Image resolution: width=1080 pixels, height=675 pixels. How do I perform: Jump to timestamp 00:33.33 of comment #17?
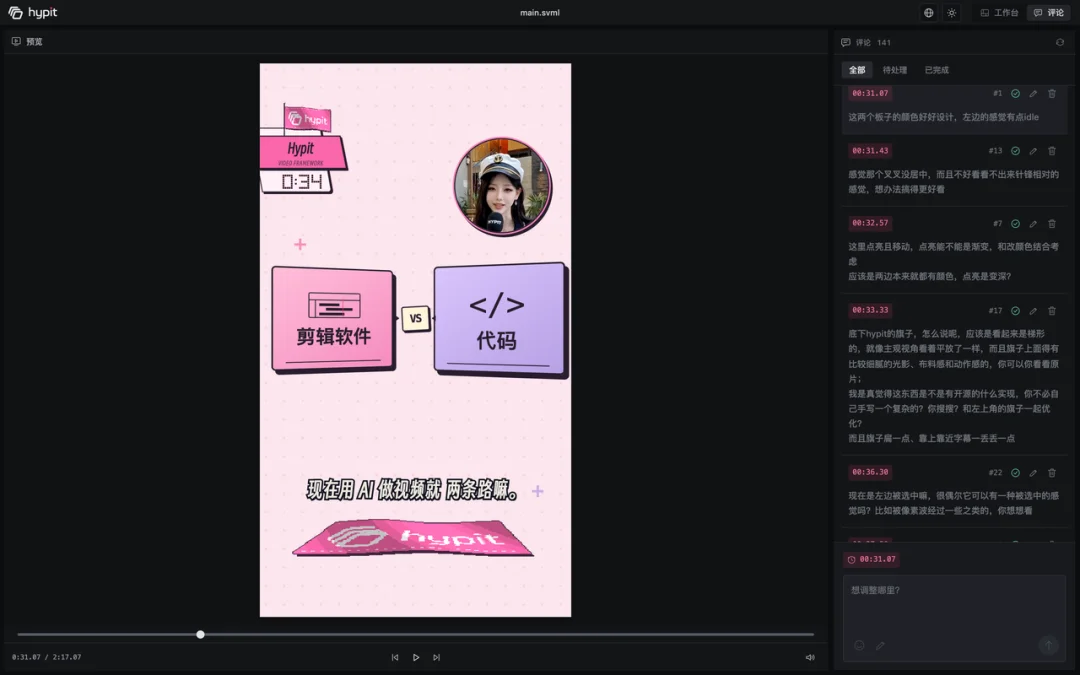pyautogui.click(x=870, y=310)
